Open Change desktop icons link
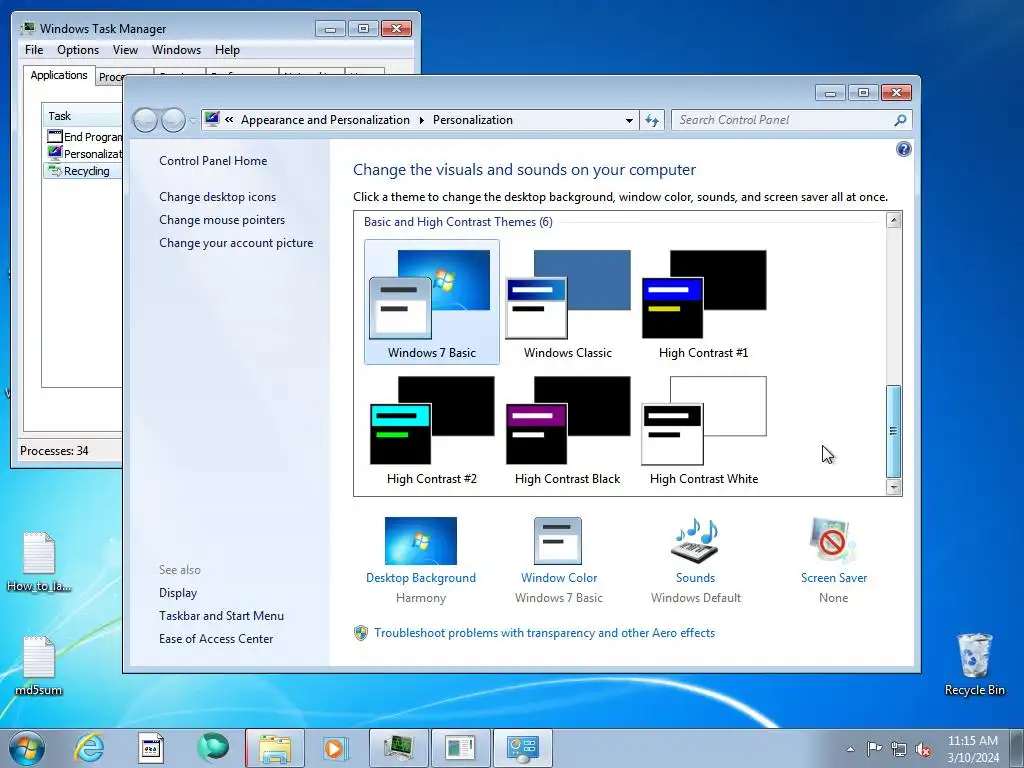Viewport: 1024px width, 768px height. 217,197
